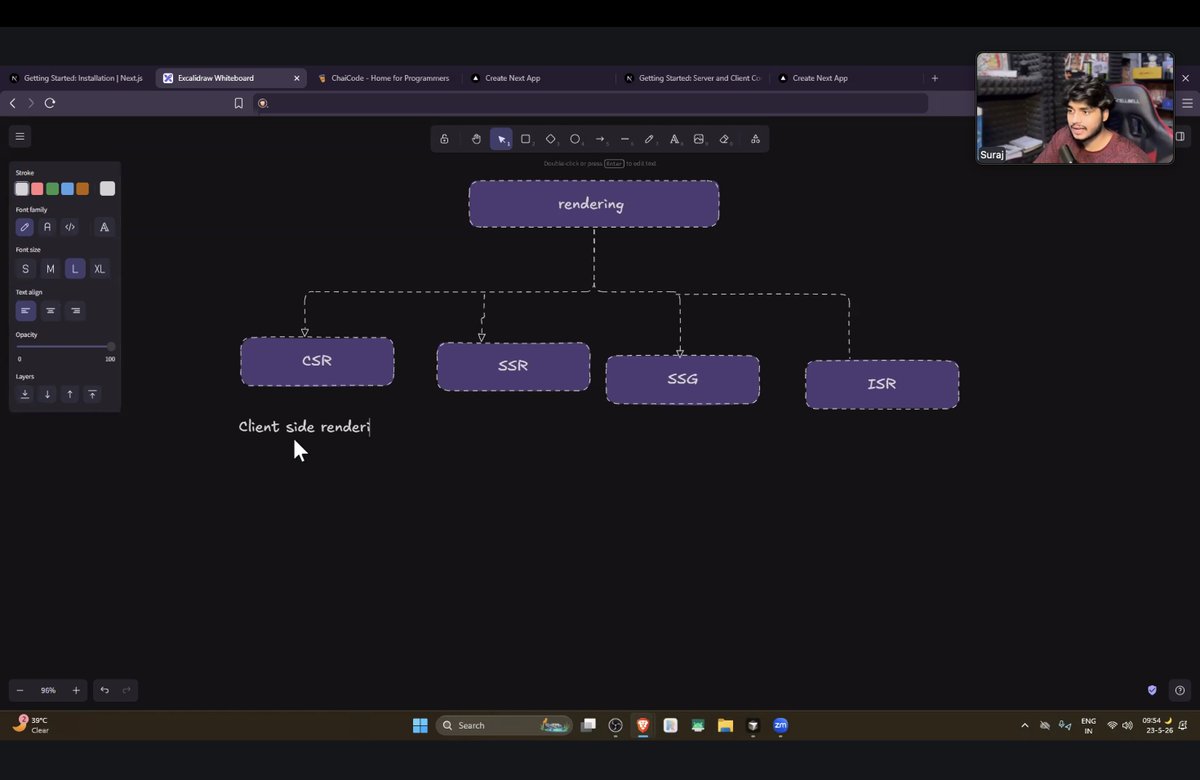Bookmark this page
This screenshot has width=1200, height=780.
[x=238, y=103]
